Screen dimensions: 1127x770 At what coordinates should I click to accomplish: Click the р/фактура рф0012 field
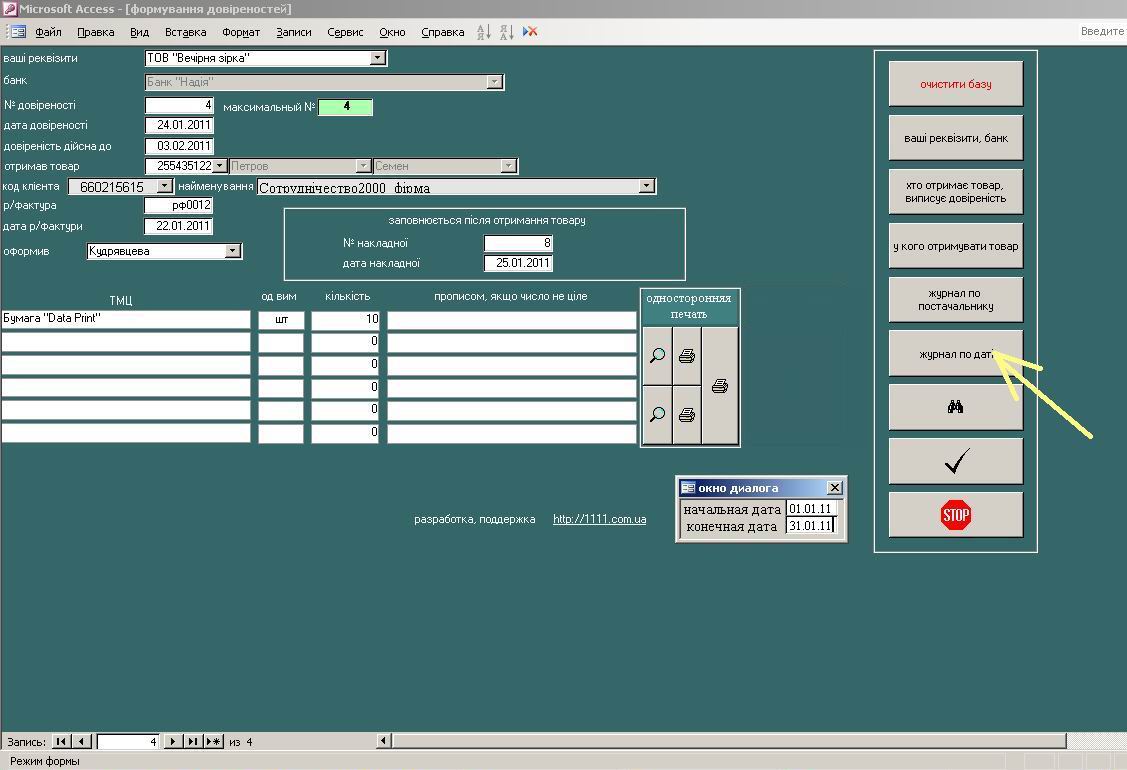[179, 205]
